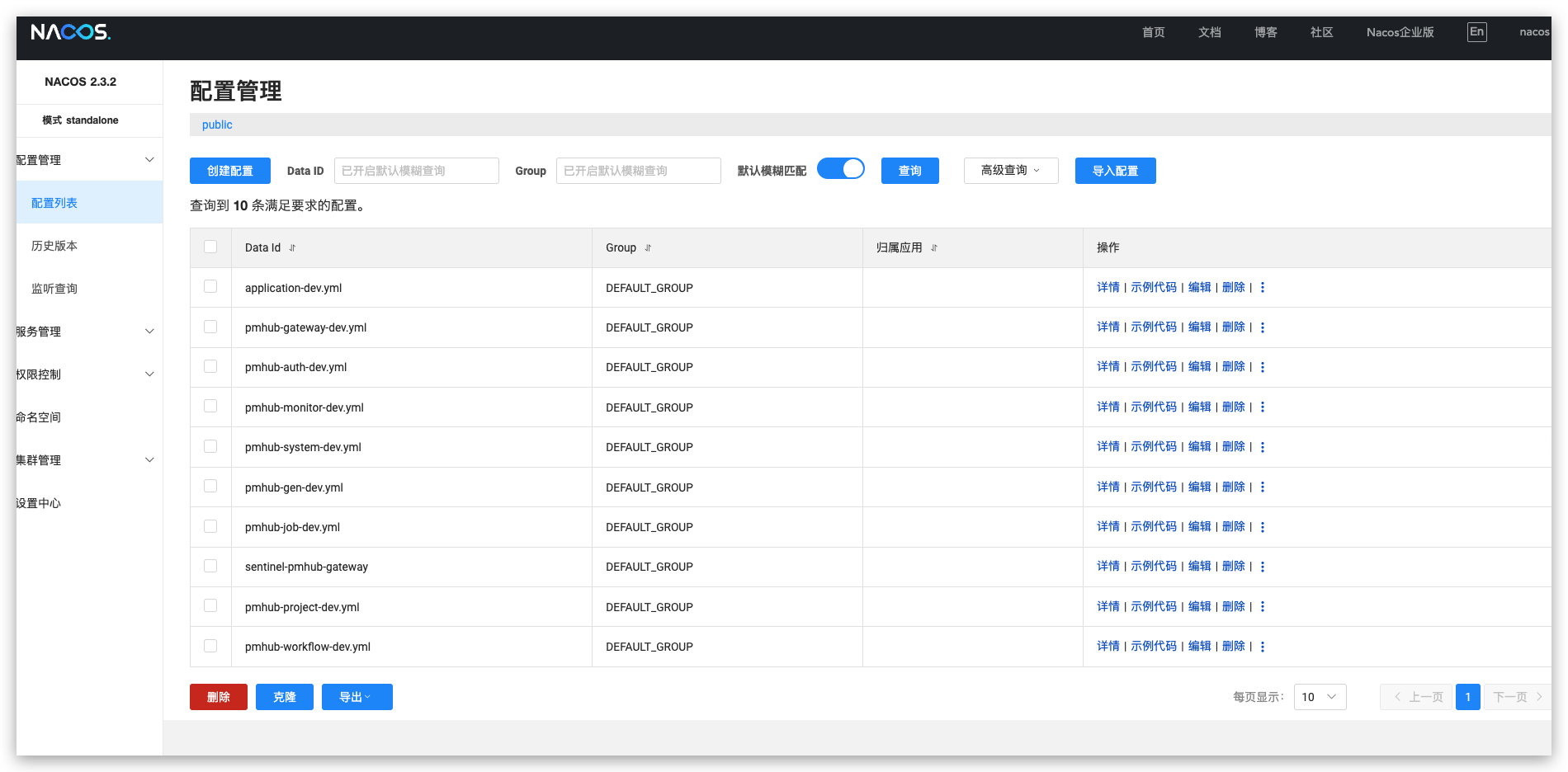Sort by the 归属应用 column icon
This screenshot has width=1568, height=772.
click(934, 248)
